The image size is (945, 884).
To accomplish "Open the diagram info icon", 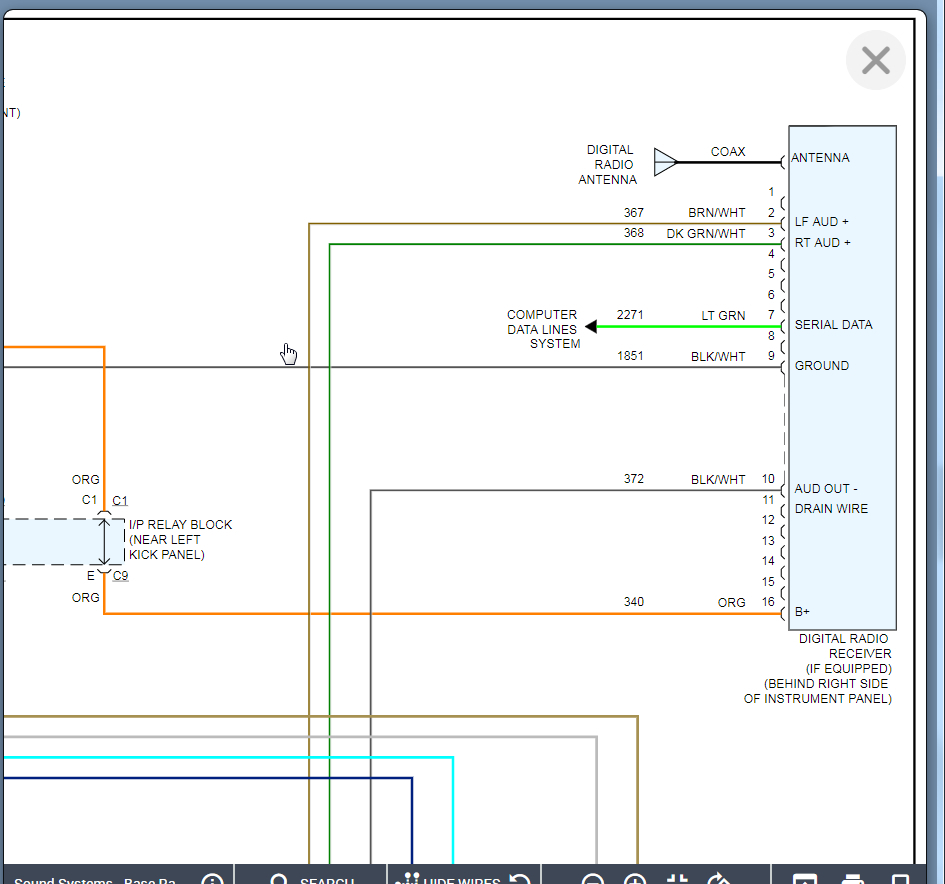I will (x=212, y=881).
